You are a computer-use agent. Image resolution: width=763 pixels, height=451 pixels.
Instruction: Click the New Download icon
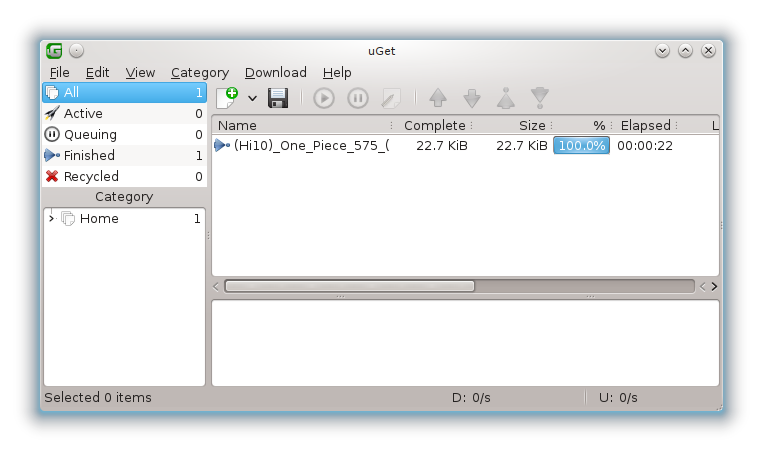227,97
